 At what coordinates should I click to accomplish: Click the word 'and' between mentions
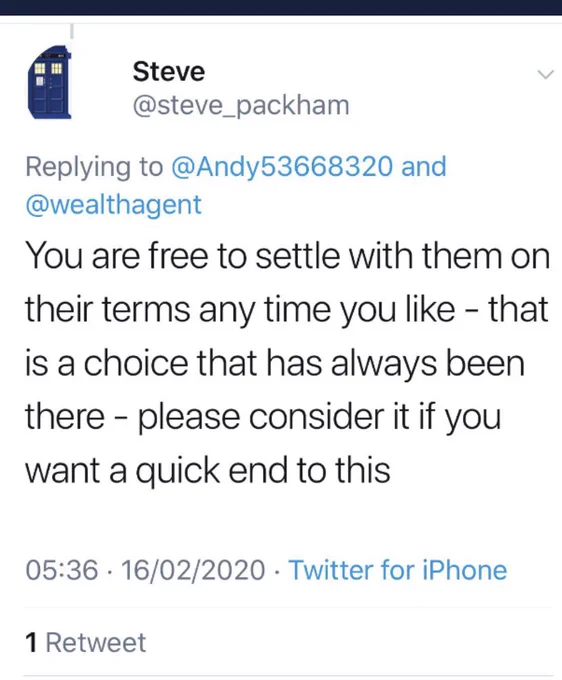pos(424,167)
